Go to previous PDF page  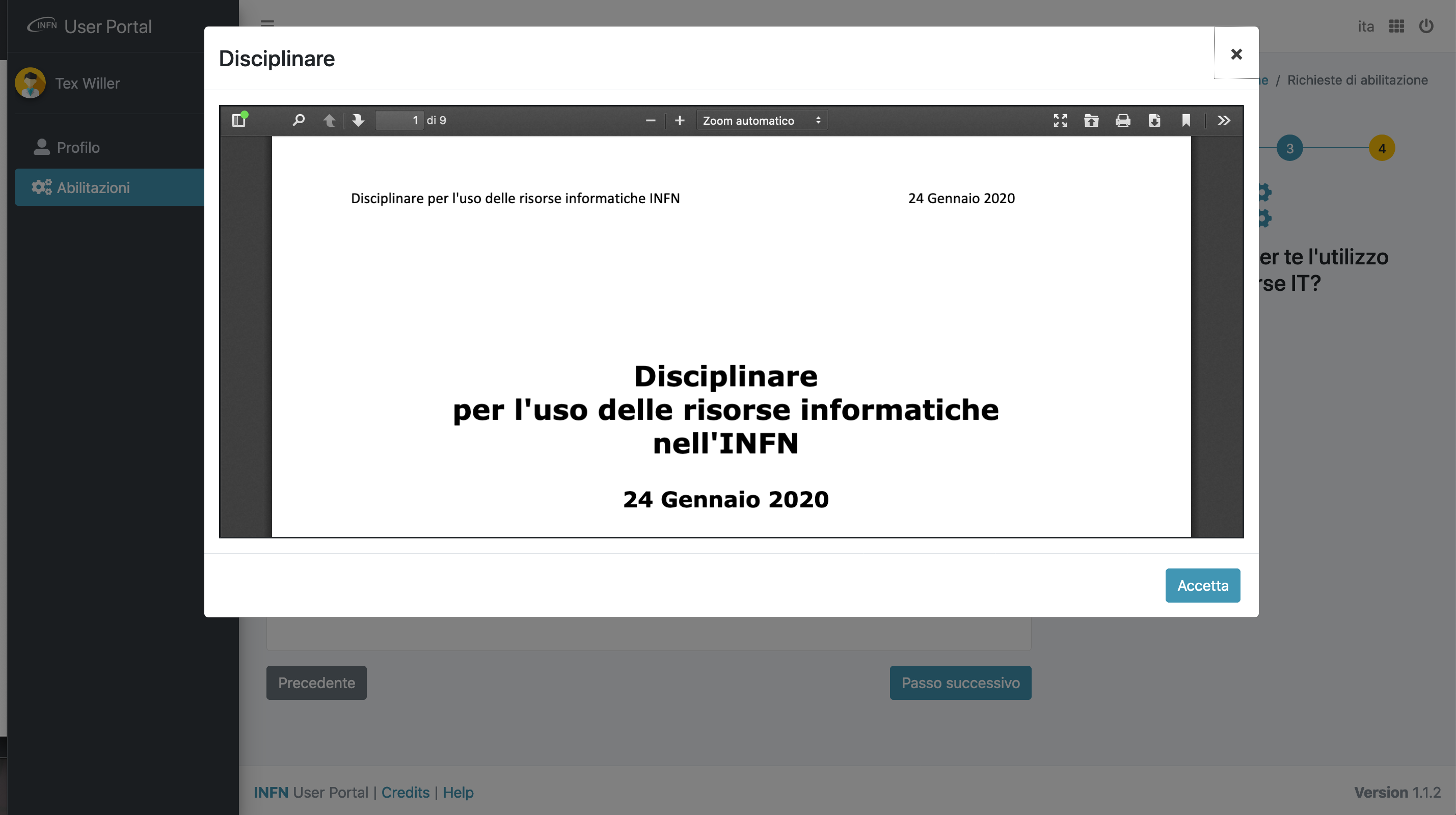pyautogui.click(x=329, y=120)
